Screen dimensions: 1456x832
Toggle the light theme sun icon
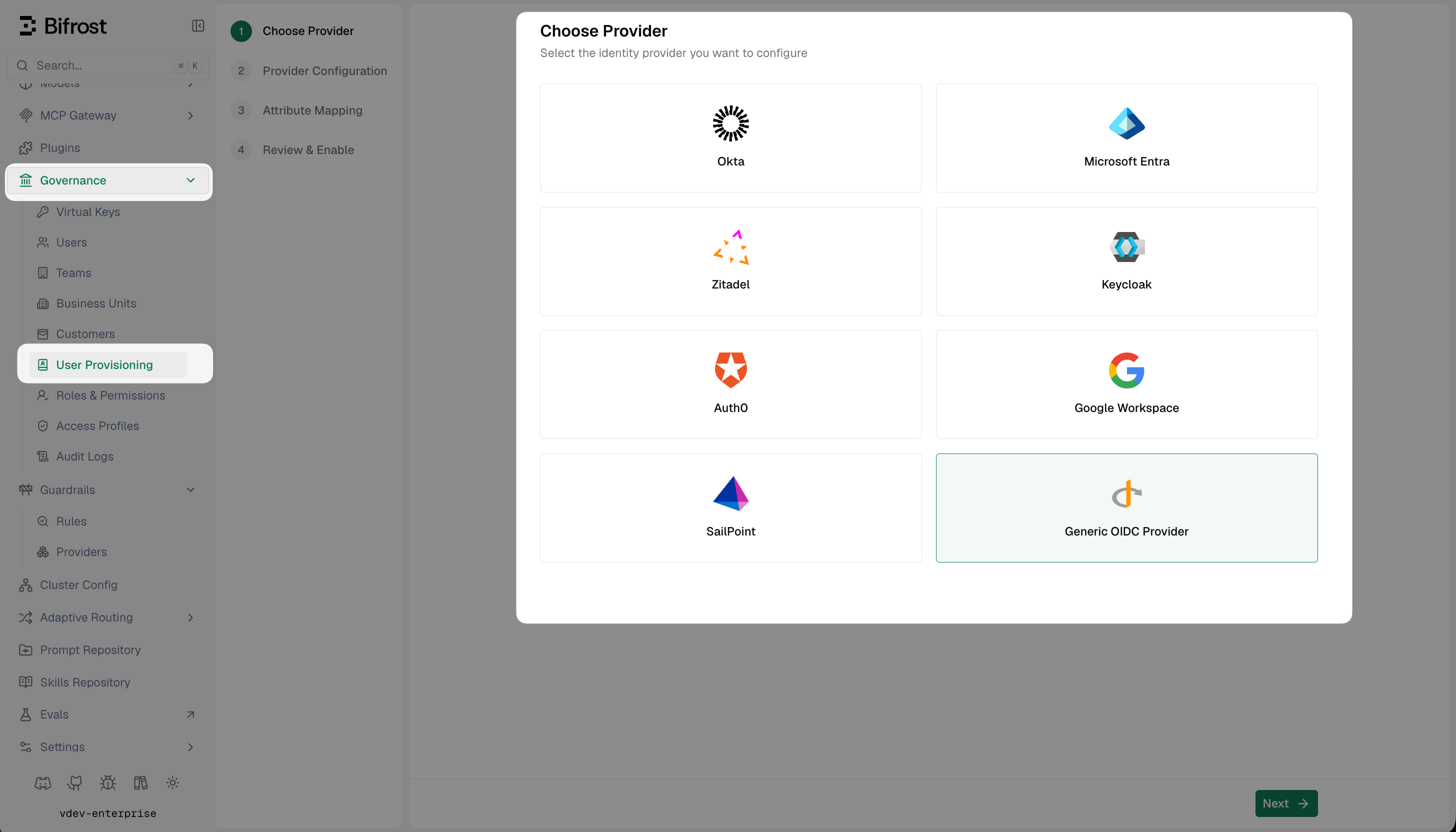coord(172,783)
